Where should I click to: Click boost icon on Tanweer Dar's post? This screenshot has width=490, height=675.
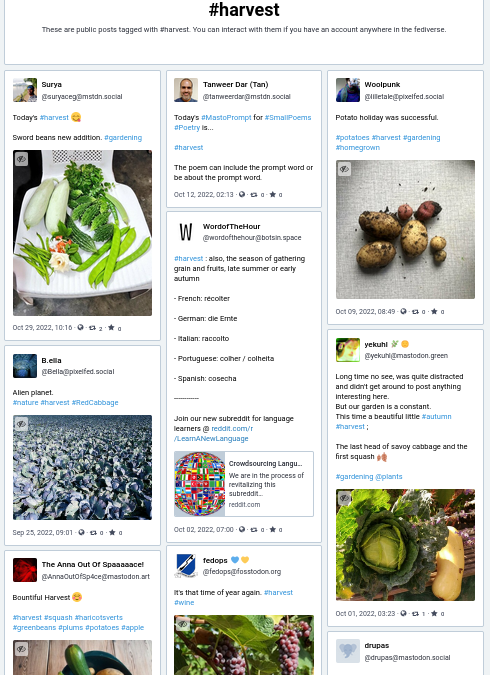[254, 195]
